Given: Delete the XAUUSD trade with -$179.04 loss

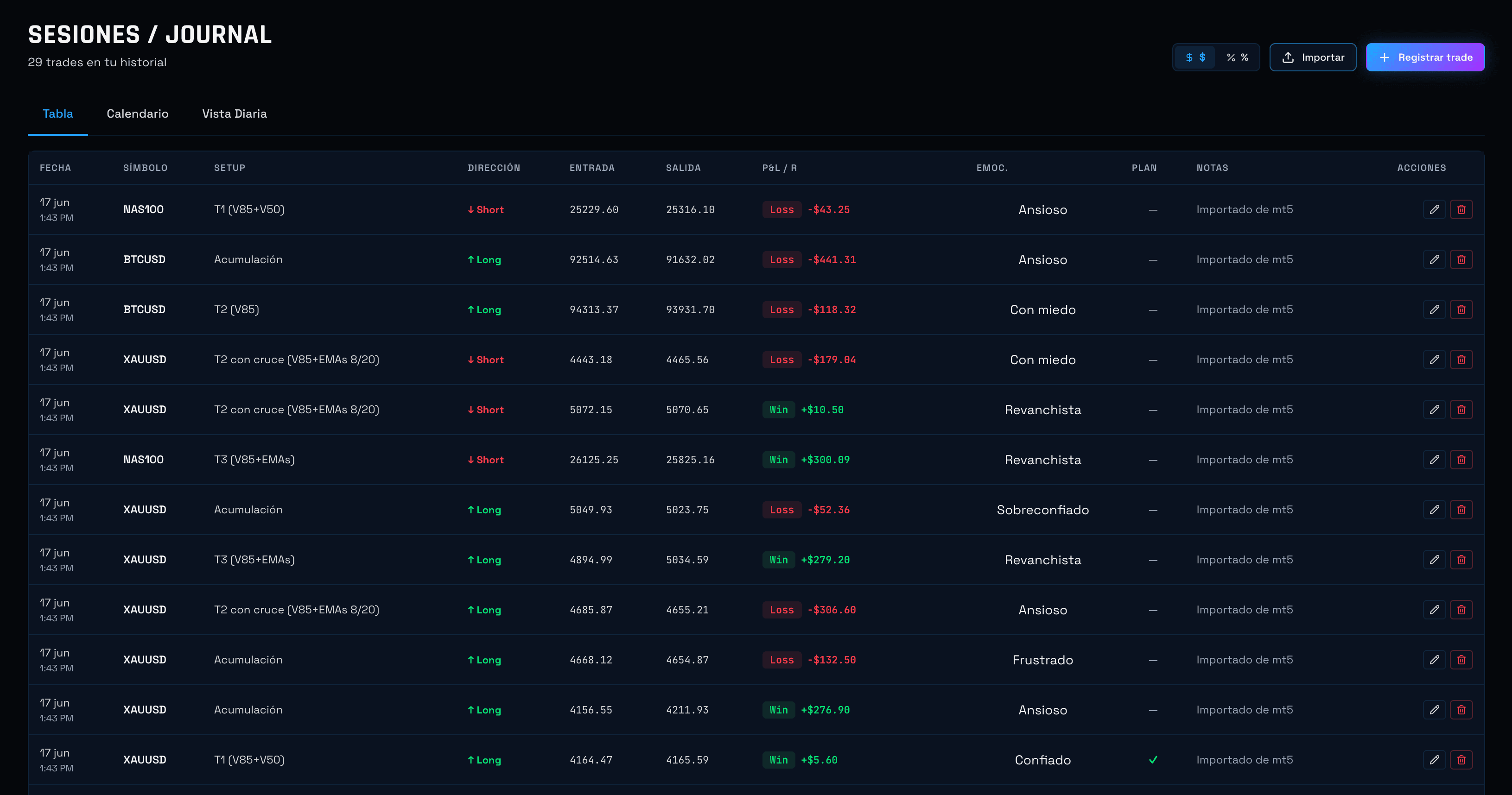Looking at the screenshot, I should click(x=1461, y=360).
